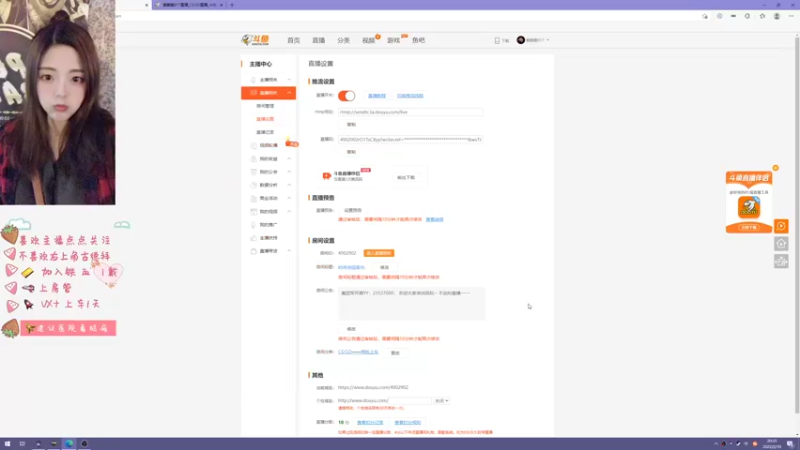The width and height of the screenshot is (800, 450).
Task: Click the thumbs-up 主播扶持 sidebar icon
Action: pos(254,238)
